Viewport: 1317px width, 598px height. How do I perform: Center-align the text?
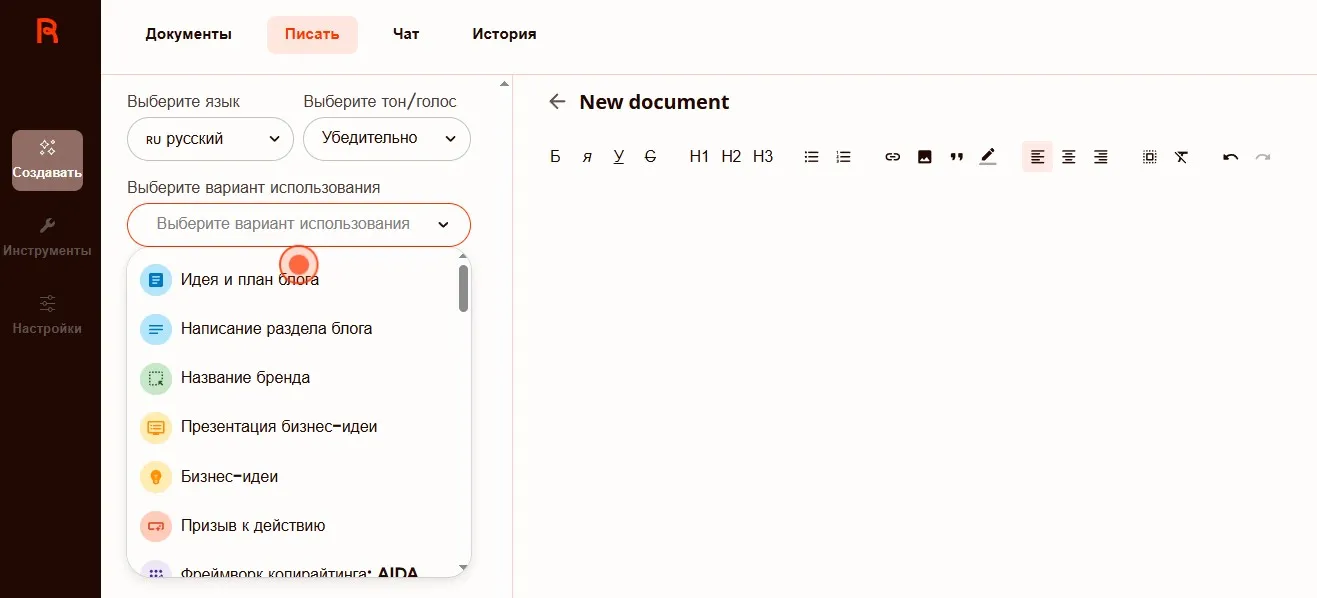click(x=1069, y=157)
